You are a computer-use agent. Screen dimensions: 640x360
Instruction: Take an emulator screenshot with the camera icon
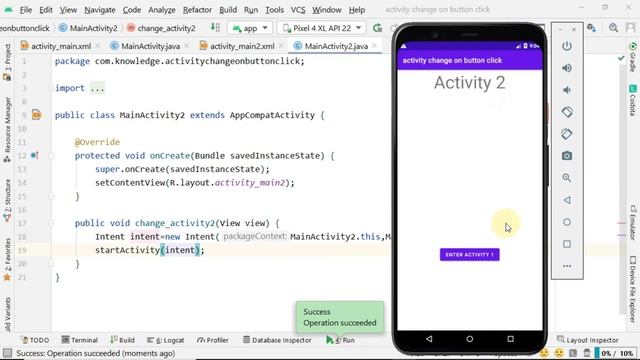[x=567, y=156]
